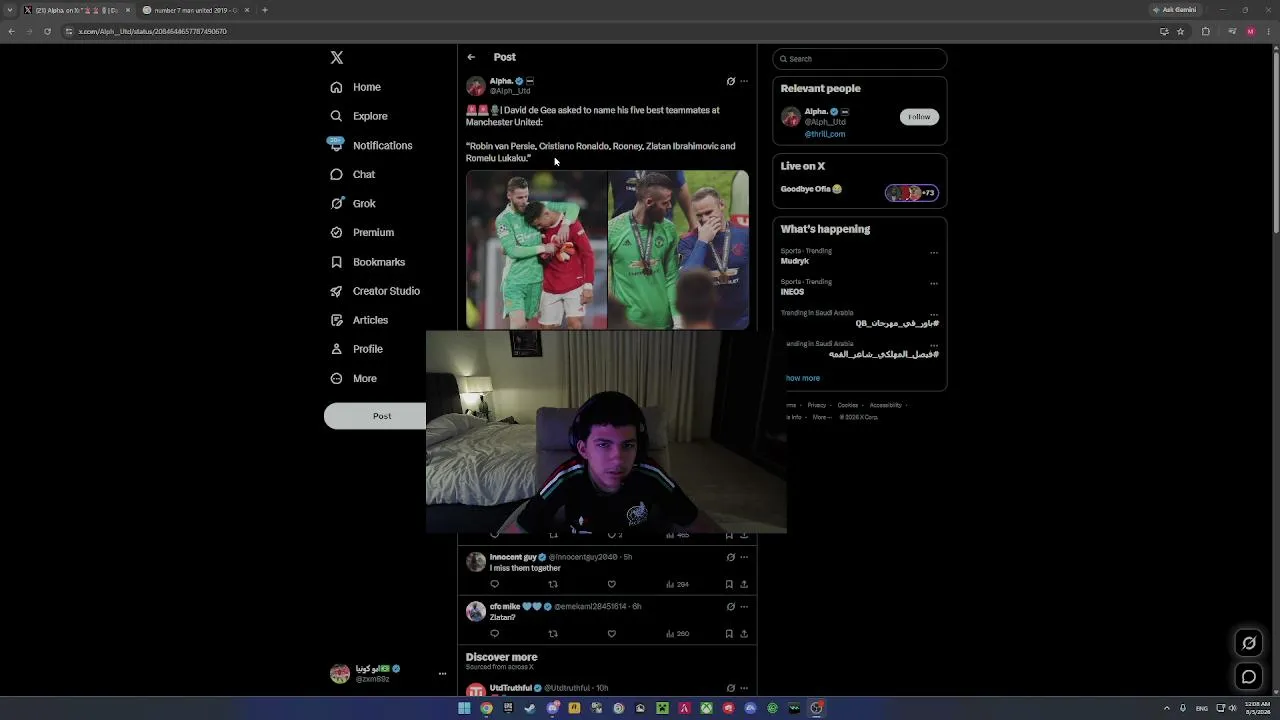This screenshot has width=1280, height=720.
Task: Open Notifications in the sidebar
Action: click(371, 145)
